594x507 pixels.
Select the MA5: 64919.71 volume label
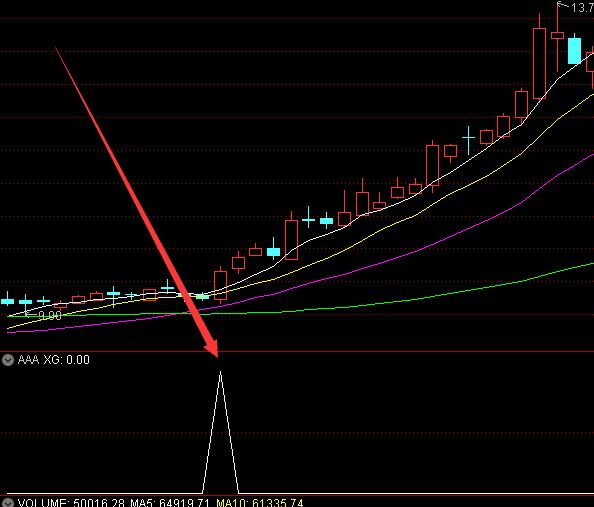tap(170, 503)
